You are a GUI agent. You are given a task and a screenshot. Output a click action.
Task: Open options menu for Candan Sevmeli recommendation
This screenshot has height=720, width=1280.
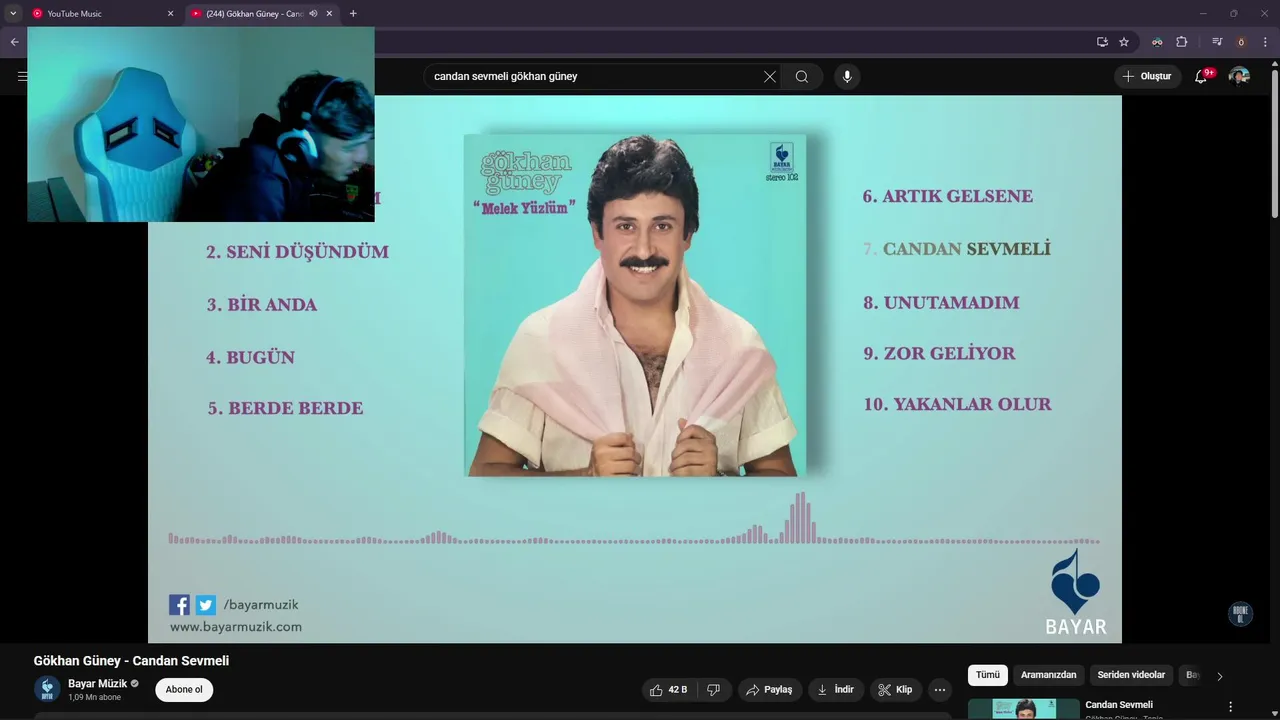[x=1230, y=706]
